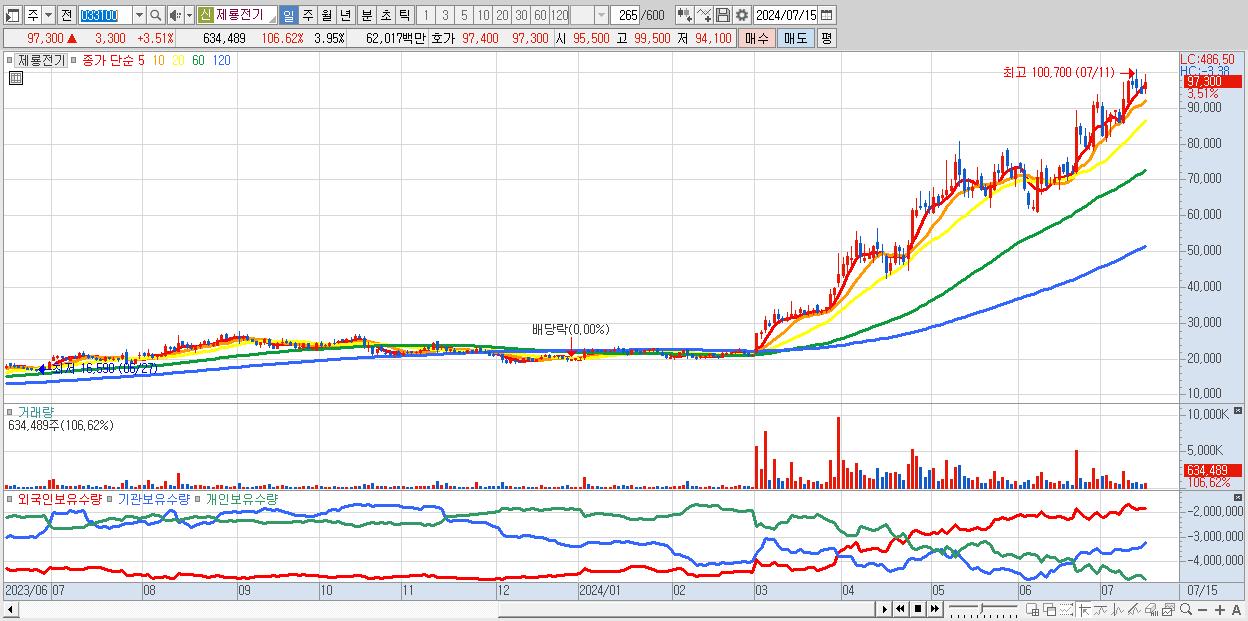
Task: Open the dropdown arrow beside the speaker icon
Action: click(x=189, y=15)
